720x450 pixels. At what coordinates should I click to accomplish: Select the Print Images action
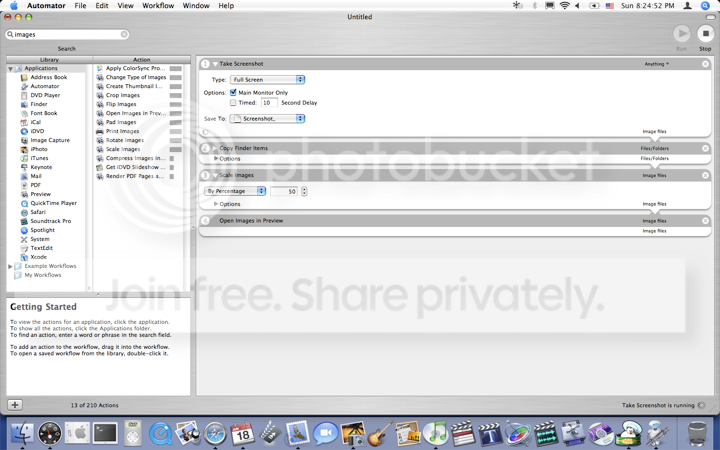pyautogui.click(x=122, y=131)
